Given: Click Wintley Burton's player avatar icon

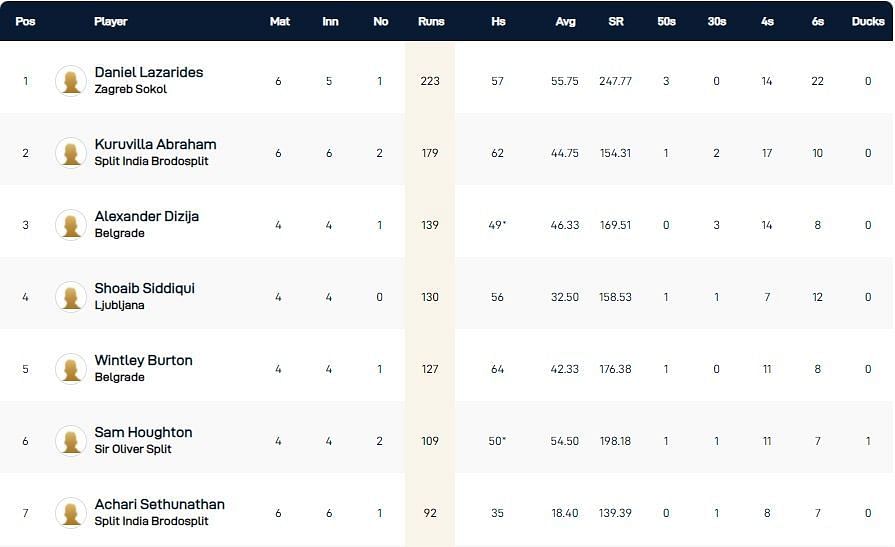Looking at the screenshot, I should tap(71, 369).
